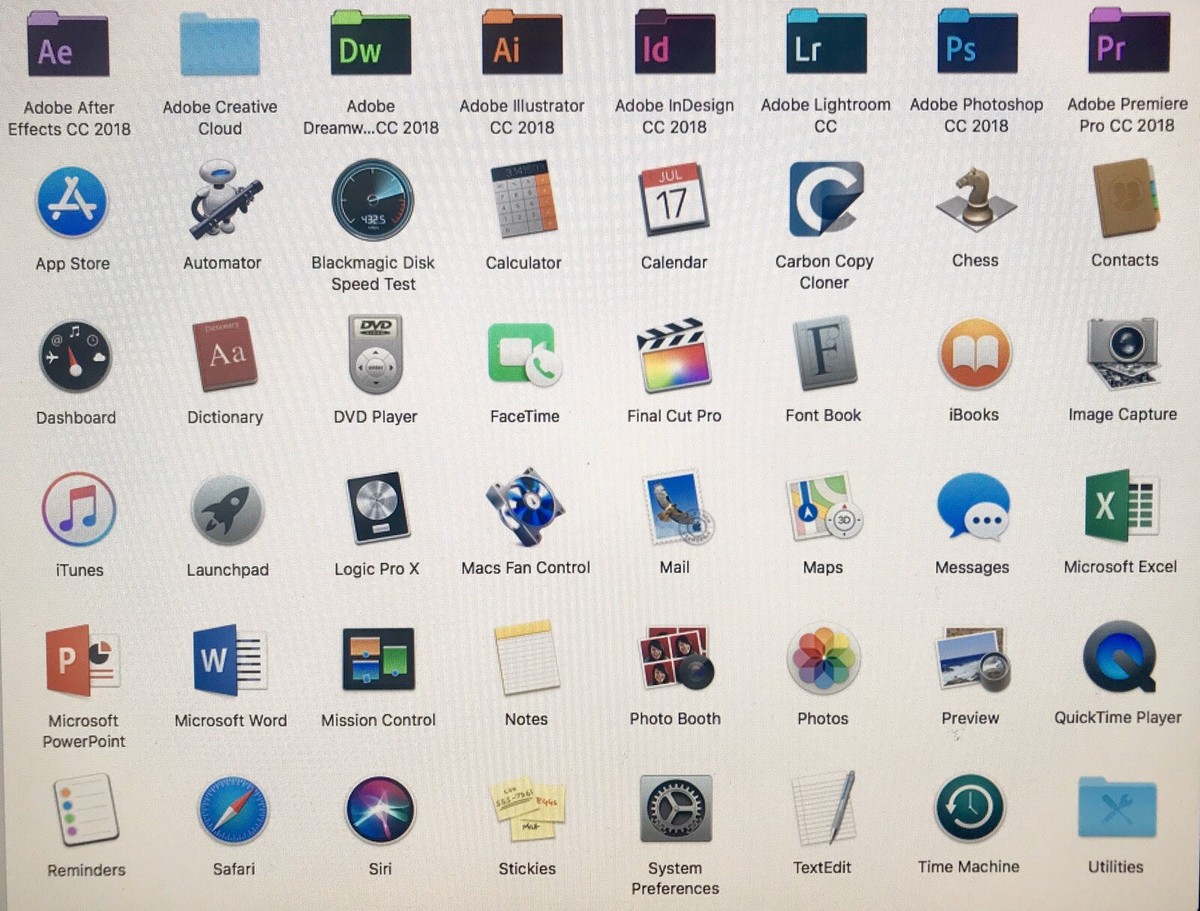Viewport: 1200px width, 911px height.
Task: Click the Stickies yellow notes icon
Action: (x=528, y=809)
